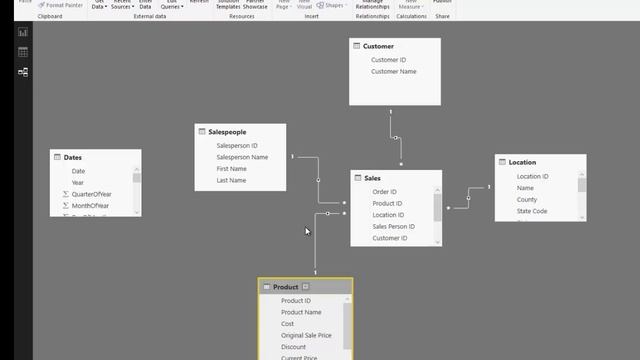Select Salesperson ID field in Salespeople table
Image resolution: width=640 pixels, height=360 pixels.
[x=237, y=145]
